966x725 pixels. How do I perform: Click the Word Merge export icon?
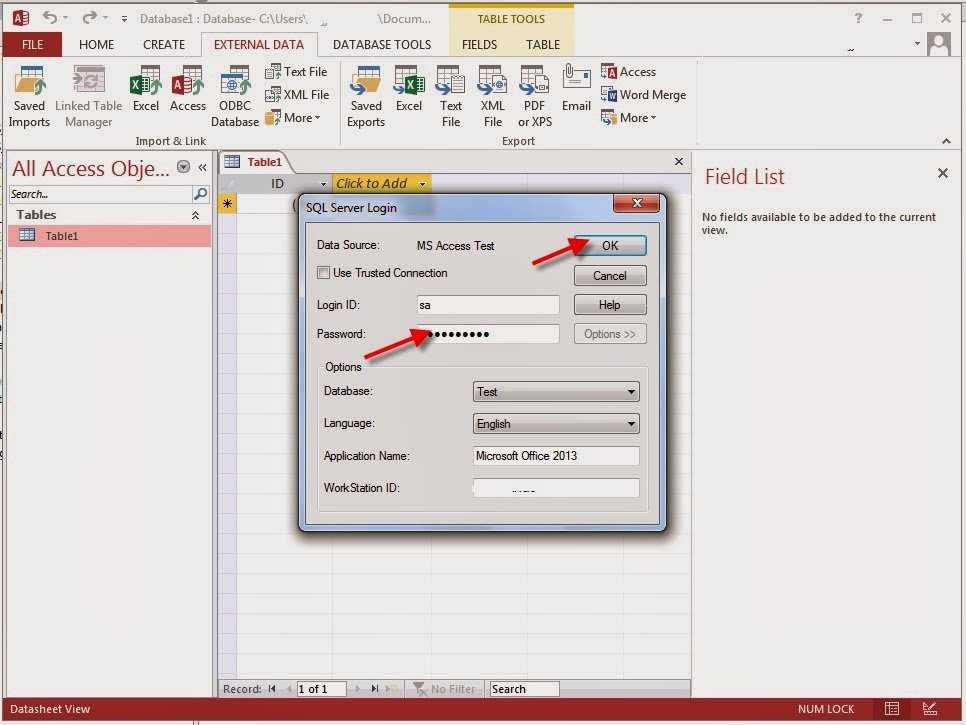[645, 95]
